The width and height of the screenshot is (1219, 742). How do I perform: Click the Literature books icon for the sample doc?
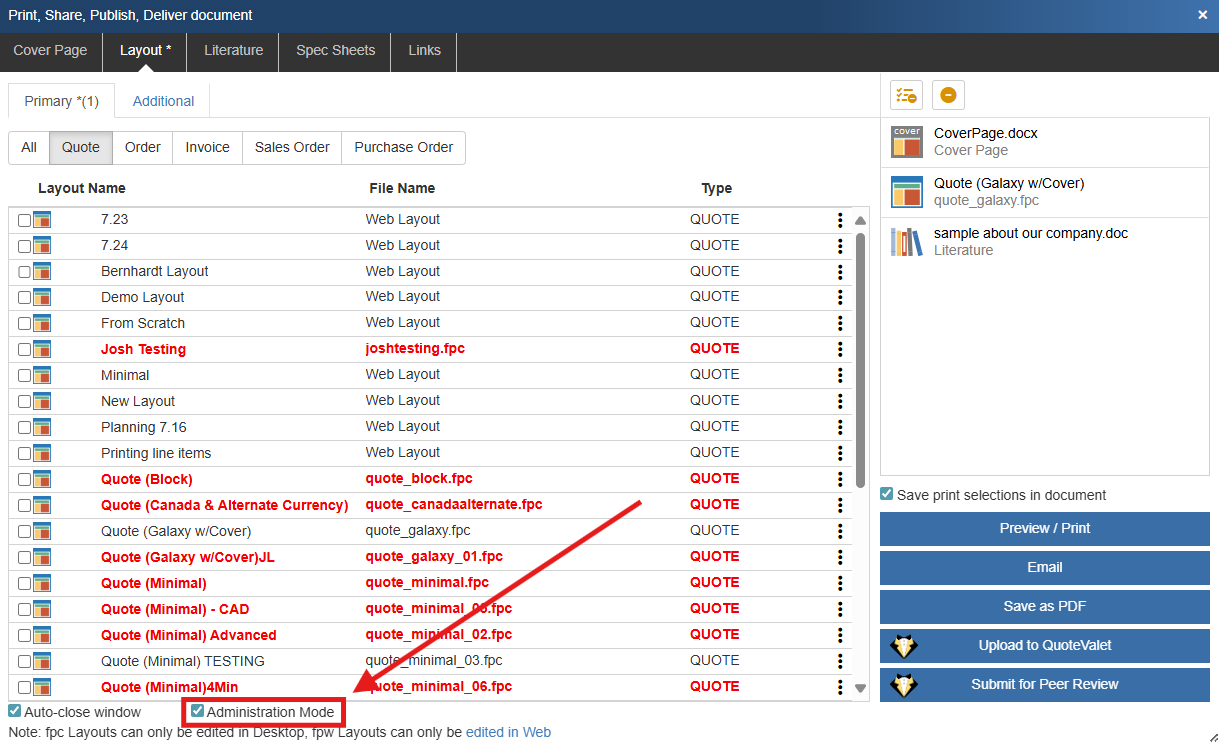(x=907, y=242)
